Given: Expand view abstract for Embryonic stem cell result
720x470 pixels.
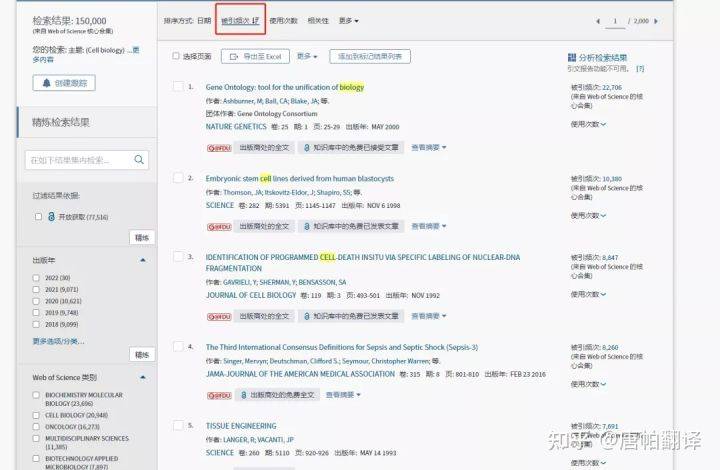Looking at the screenshot, I should coord(428,226).
